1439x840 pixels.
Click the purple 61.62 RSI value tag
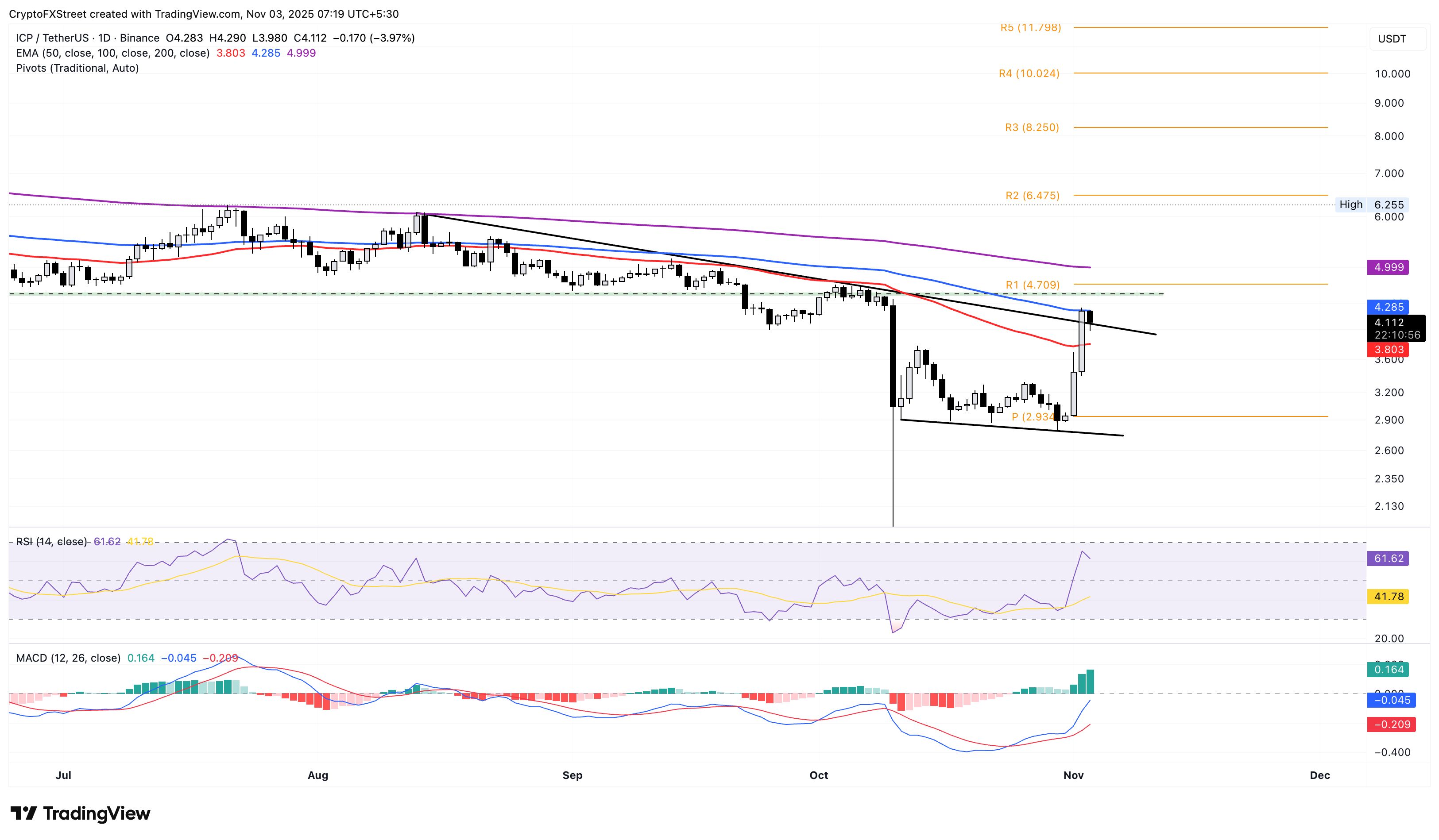(1388, 559)
